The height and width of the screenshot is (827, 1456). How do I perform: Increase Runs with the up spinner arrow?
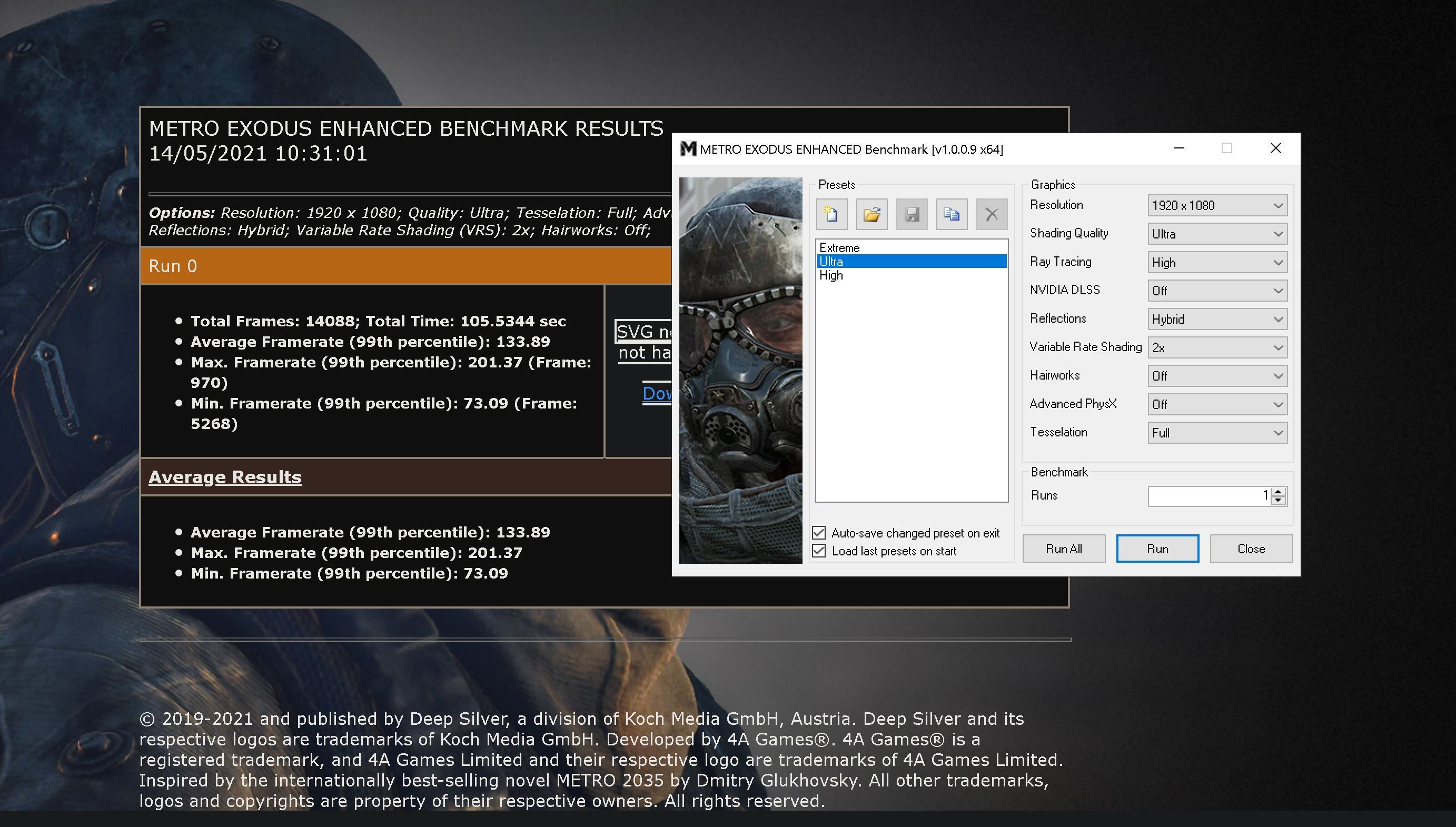pos(1278,492)
